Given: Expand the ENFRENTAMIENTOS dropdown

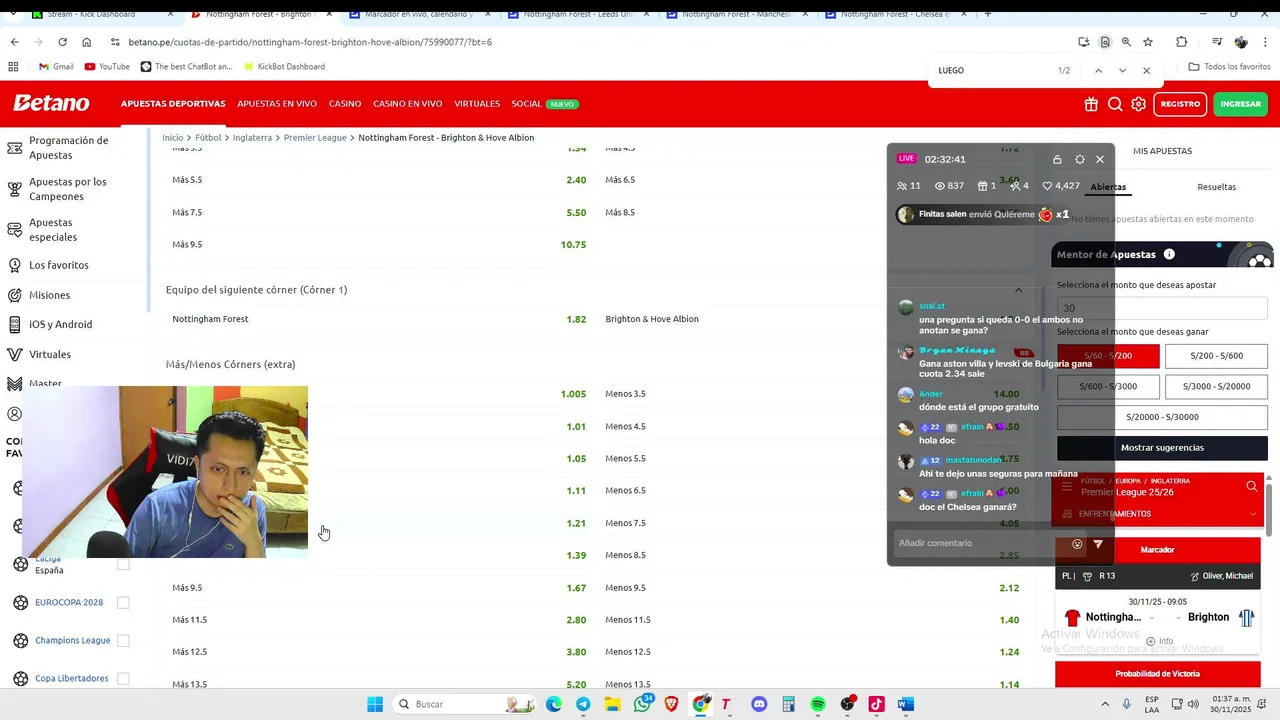Looking at the screenshot, I should pos(1253,514).
